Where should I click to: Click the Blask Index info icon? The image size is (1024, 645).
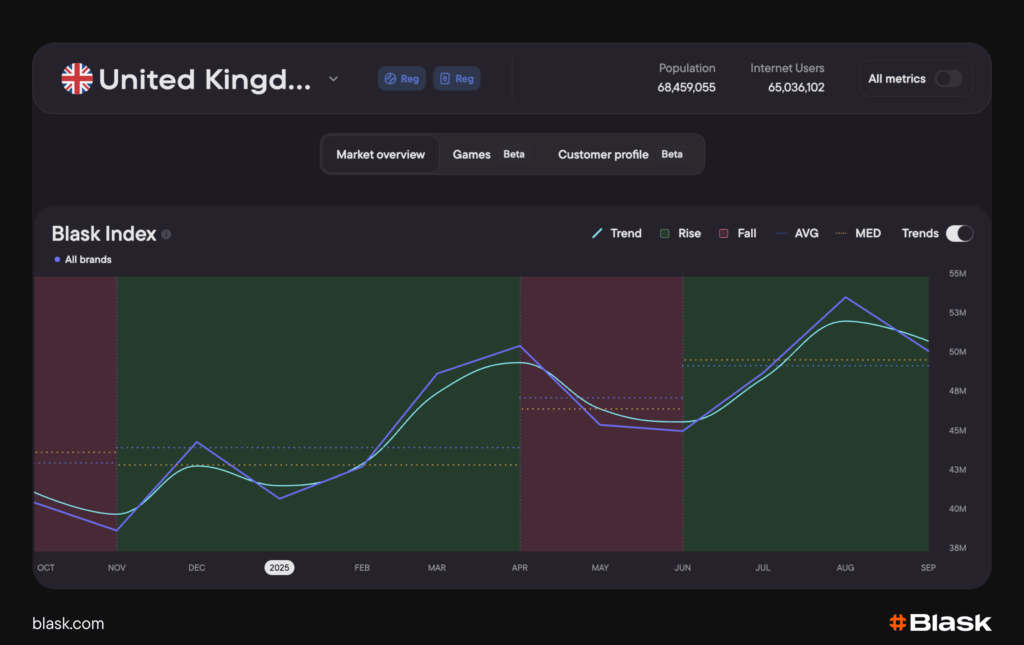[x=166, y=235]
